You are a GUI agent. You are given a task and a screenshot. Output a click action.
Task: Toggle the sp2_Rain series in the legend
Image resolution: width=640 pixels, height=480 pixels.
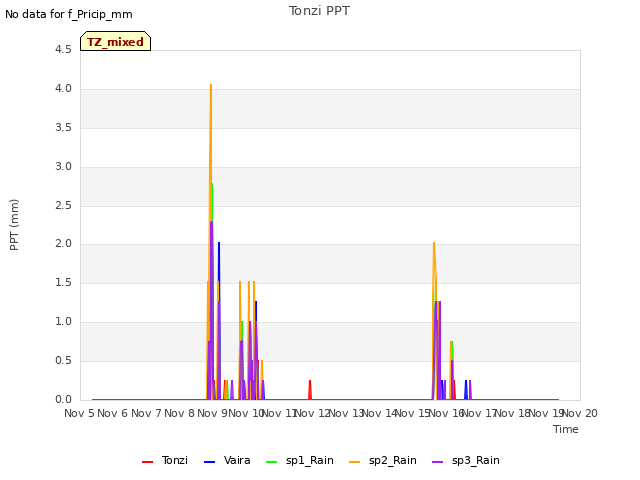(383, 460)
